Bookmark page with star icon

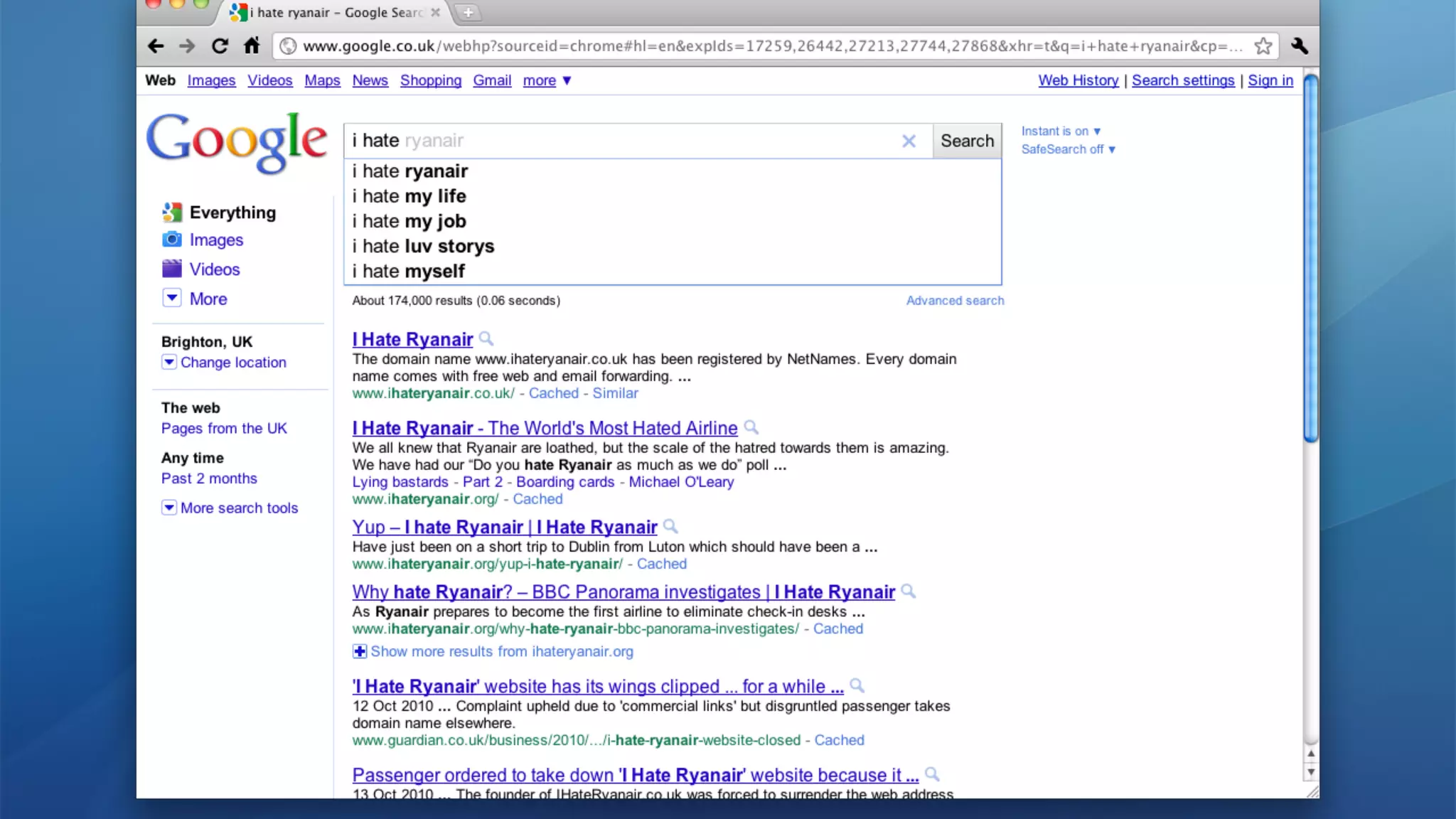[x=1263, y=46]
